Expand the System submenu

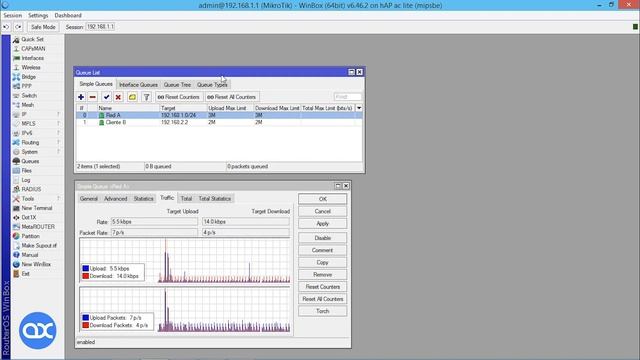(58, 152)
